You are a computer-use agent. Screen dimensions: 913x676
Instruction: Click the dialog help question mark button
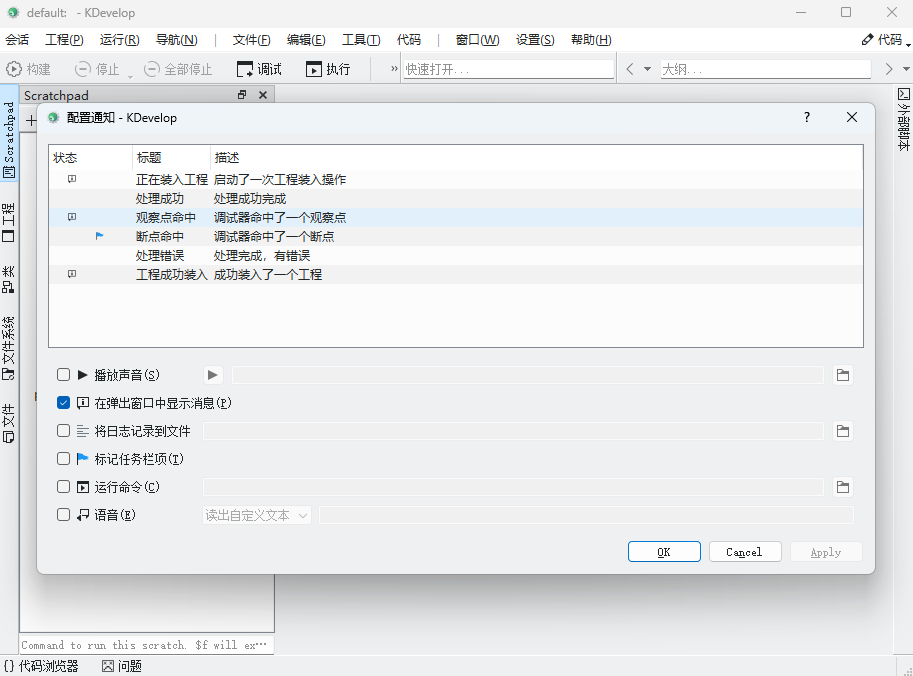point(806,118)
